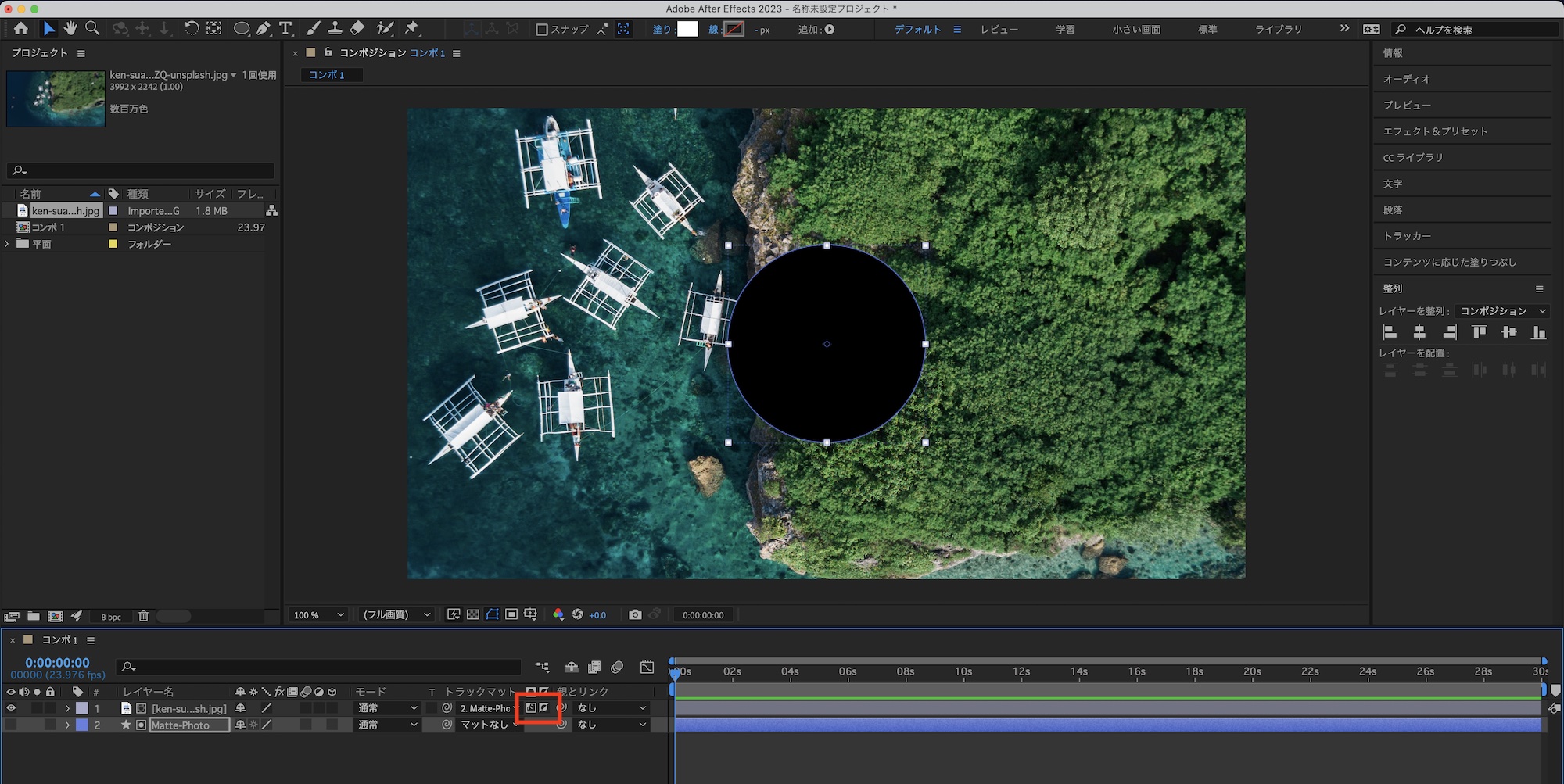Image resolution: width=1564 pixels, height=784 pixels.
Task: Select the Eraser tool
Action: click(x=357, y=29)
